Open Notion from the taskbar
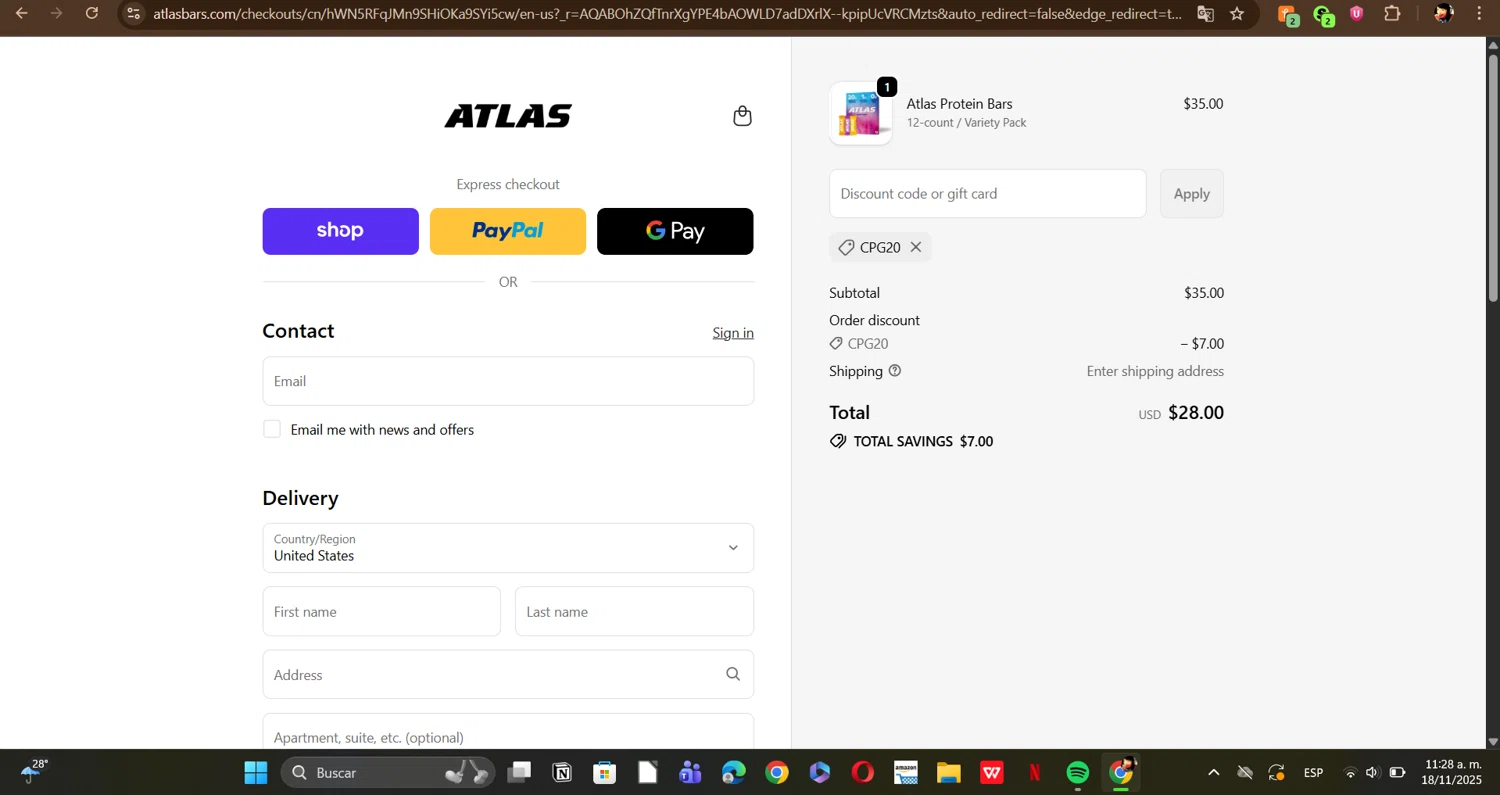 click(x=562, y=773)
